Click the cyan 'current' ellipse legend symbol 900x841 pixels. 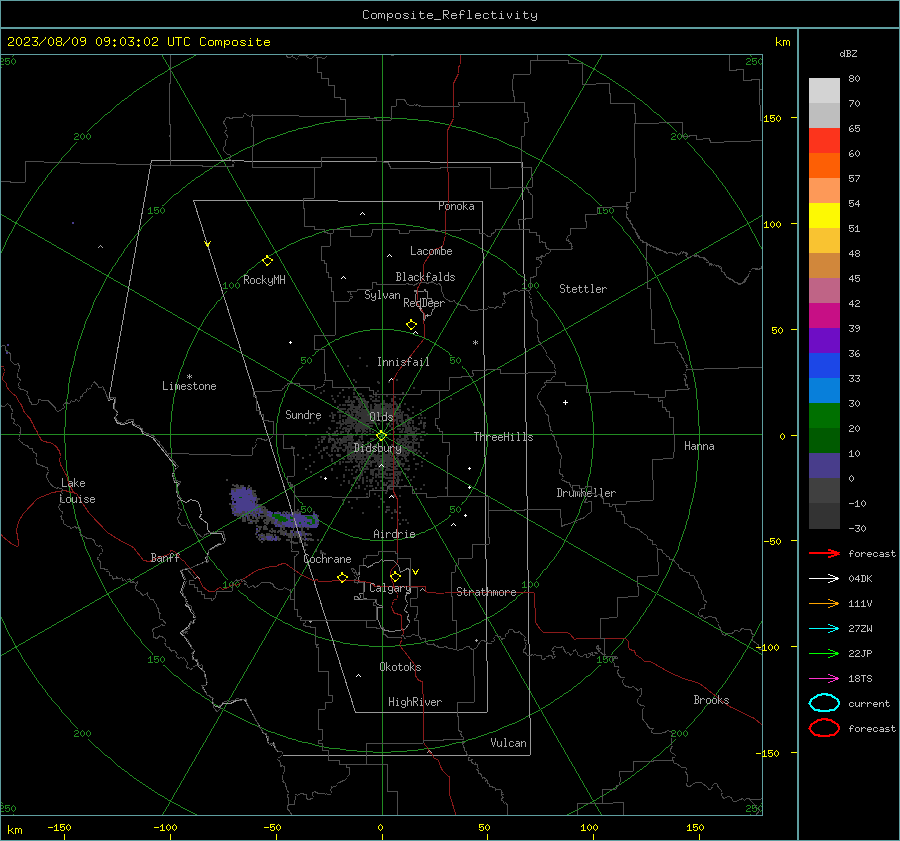point(824,703)
